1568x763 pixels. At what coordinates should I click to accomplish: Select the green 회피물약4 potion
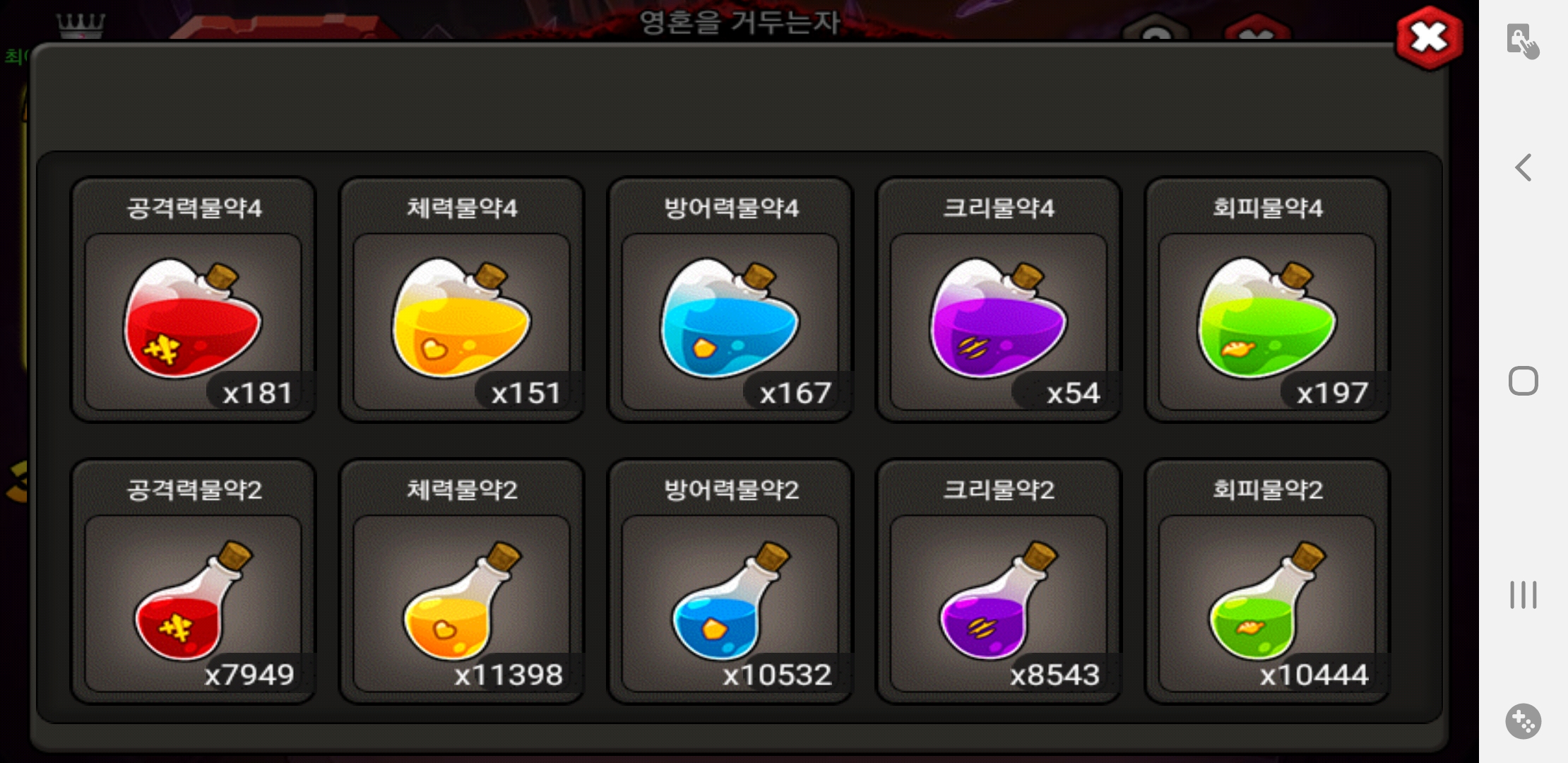pos(1266,317)
